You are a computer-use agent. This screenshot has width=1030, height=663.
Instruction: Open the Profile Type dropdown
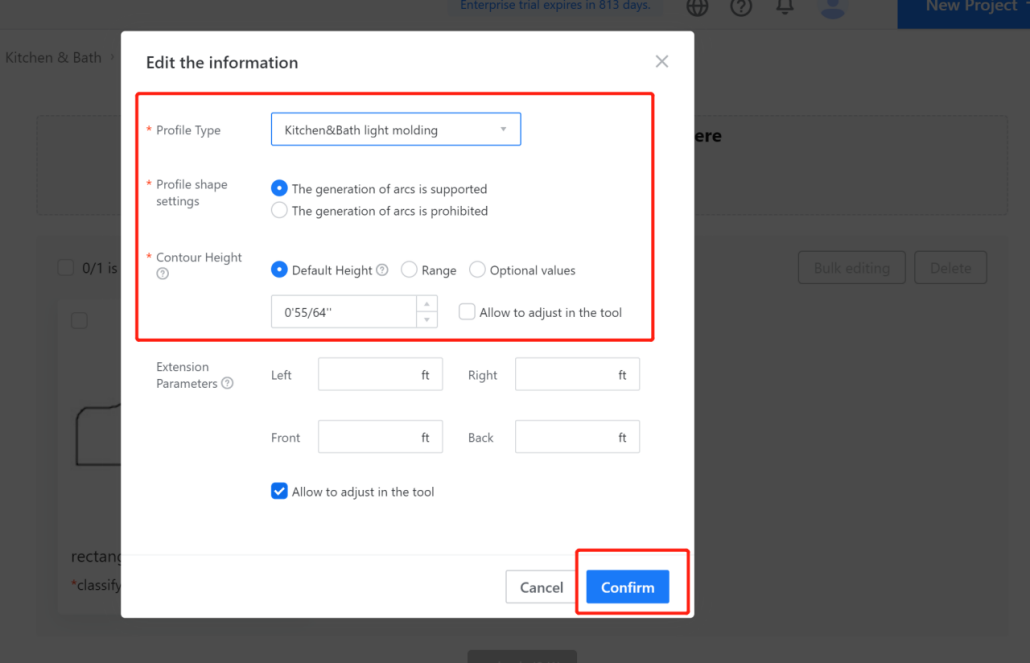(395, 130)
